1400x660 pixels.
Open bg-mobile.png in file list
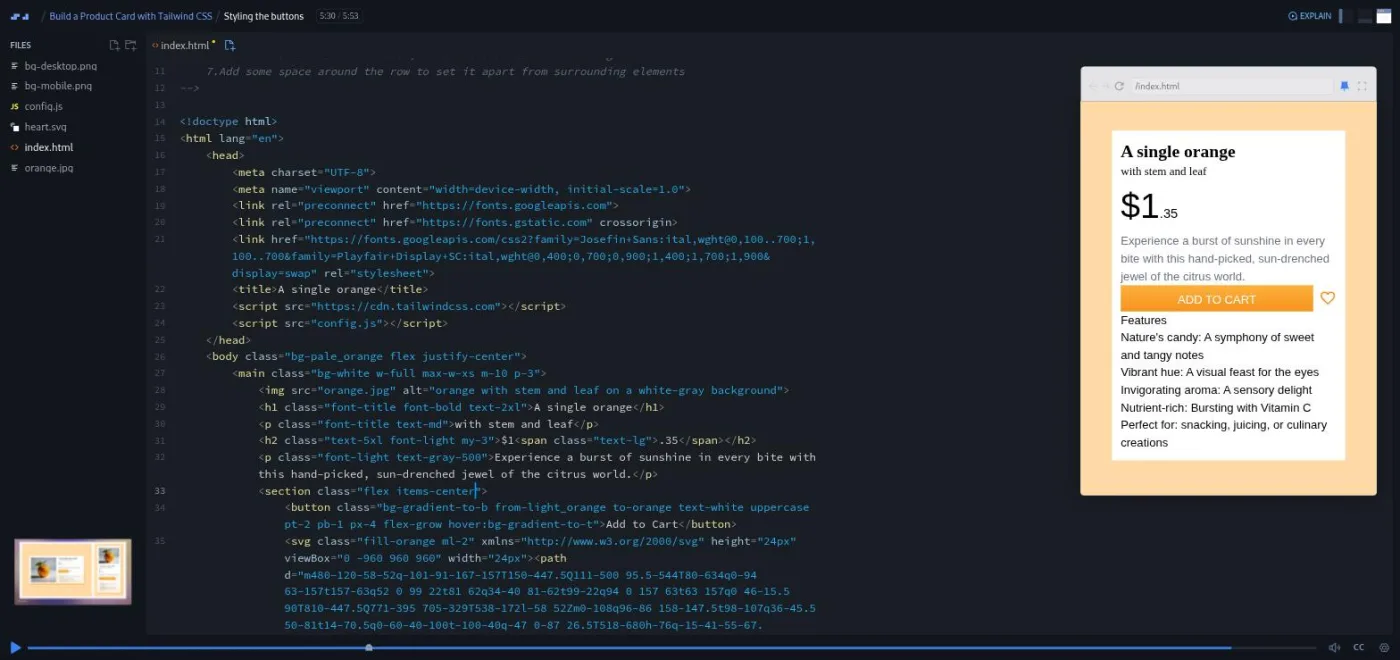click(58, 86)
